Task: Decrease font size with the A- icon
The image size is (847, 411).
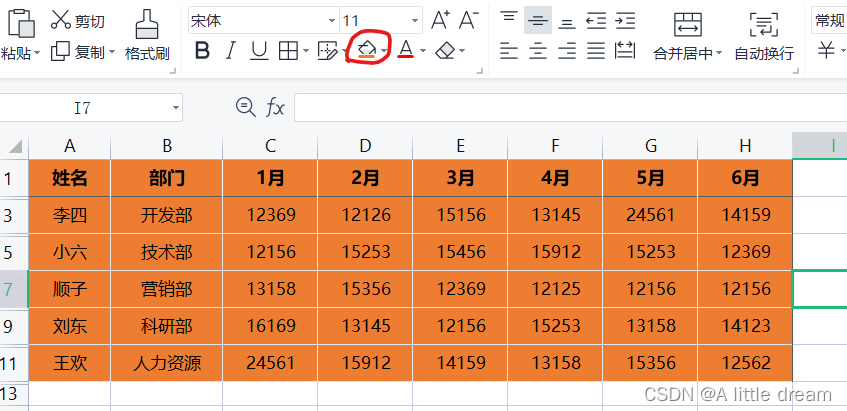Action: [468, 20]
